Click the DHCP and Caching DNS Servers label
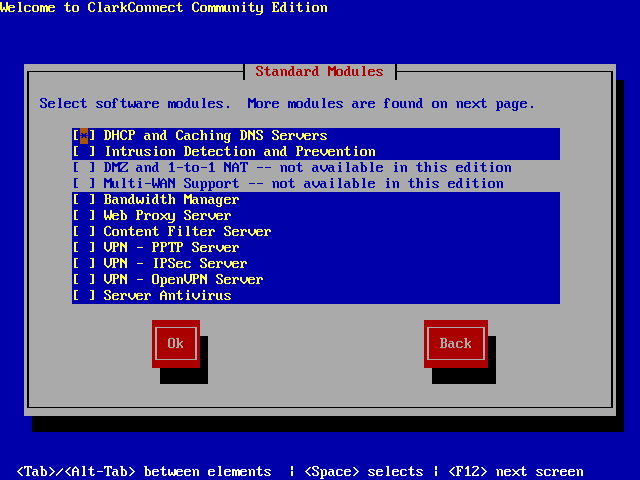This screenshot has width=640, height=480. coord(216,136)
